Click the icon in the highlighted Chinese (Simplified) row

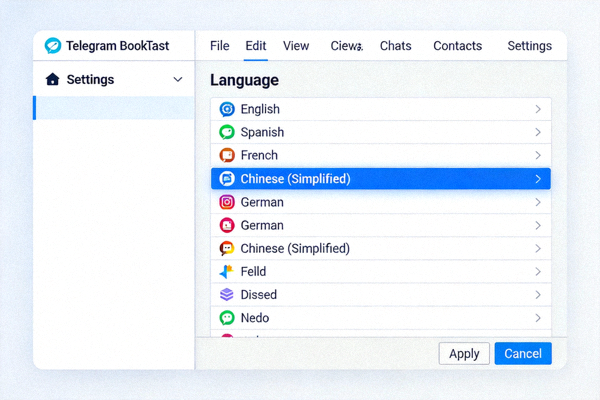click(227, 179)
